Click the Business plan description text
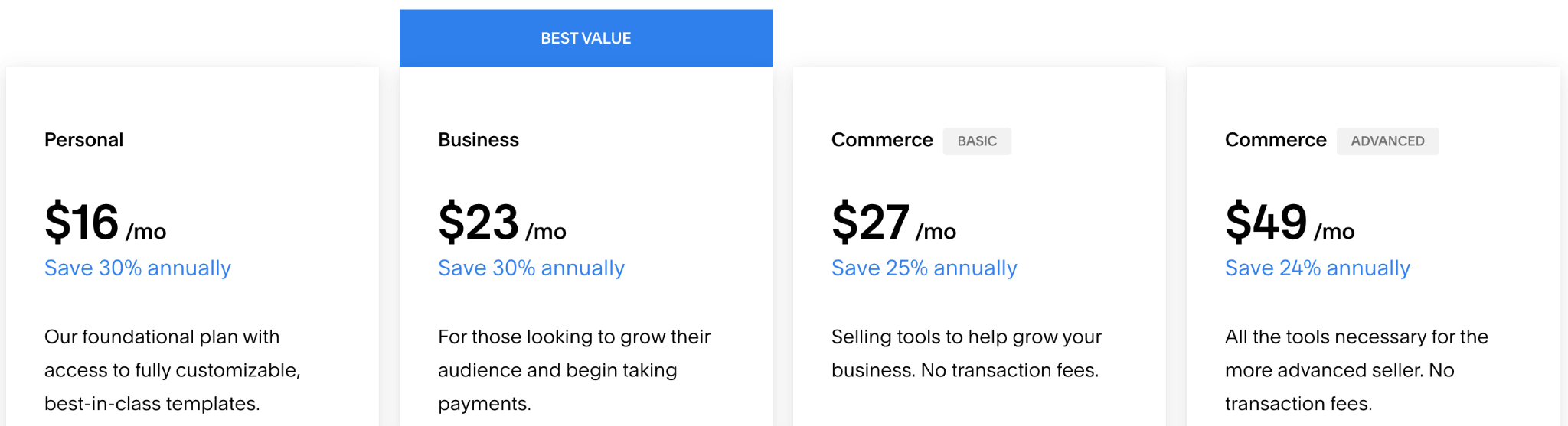Image resolution: width=1568 pixels, height=426 pixels. [x=574, y=370]
